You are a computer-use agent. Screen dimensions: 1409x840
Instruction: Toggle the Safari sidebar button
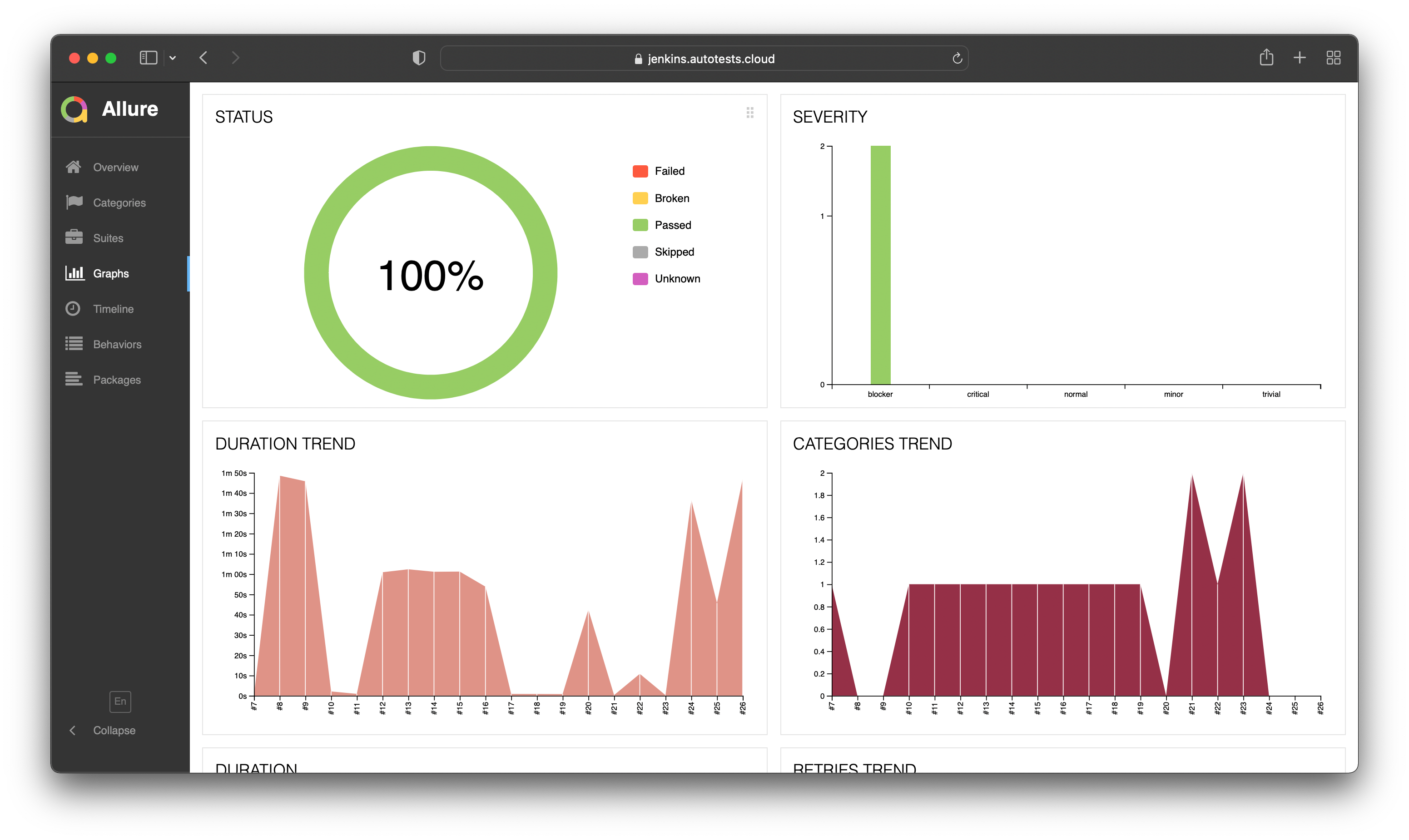click(149, 58)
